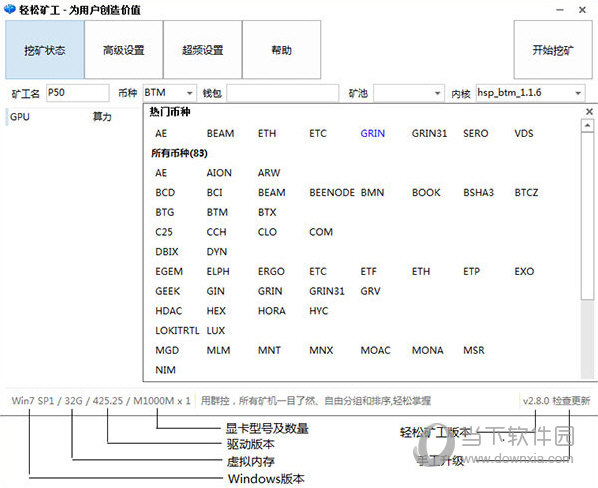This screenshot has height=488, width=598.
Task: Select LOKITRTL coin
Action: point(177,331)
